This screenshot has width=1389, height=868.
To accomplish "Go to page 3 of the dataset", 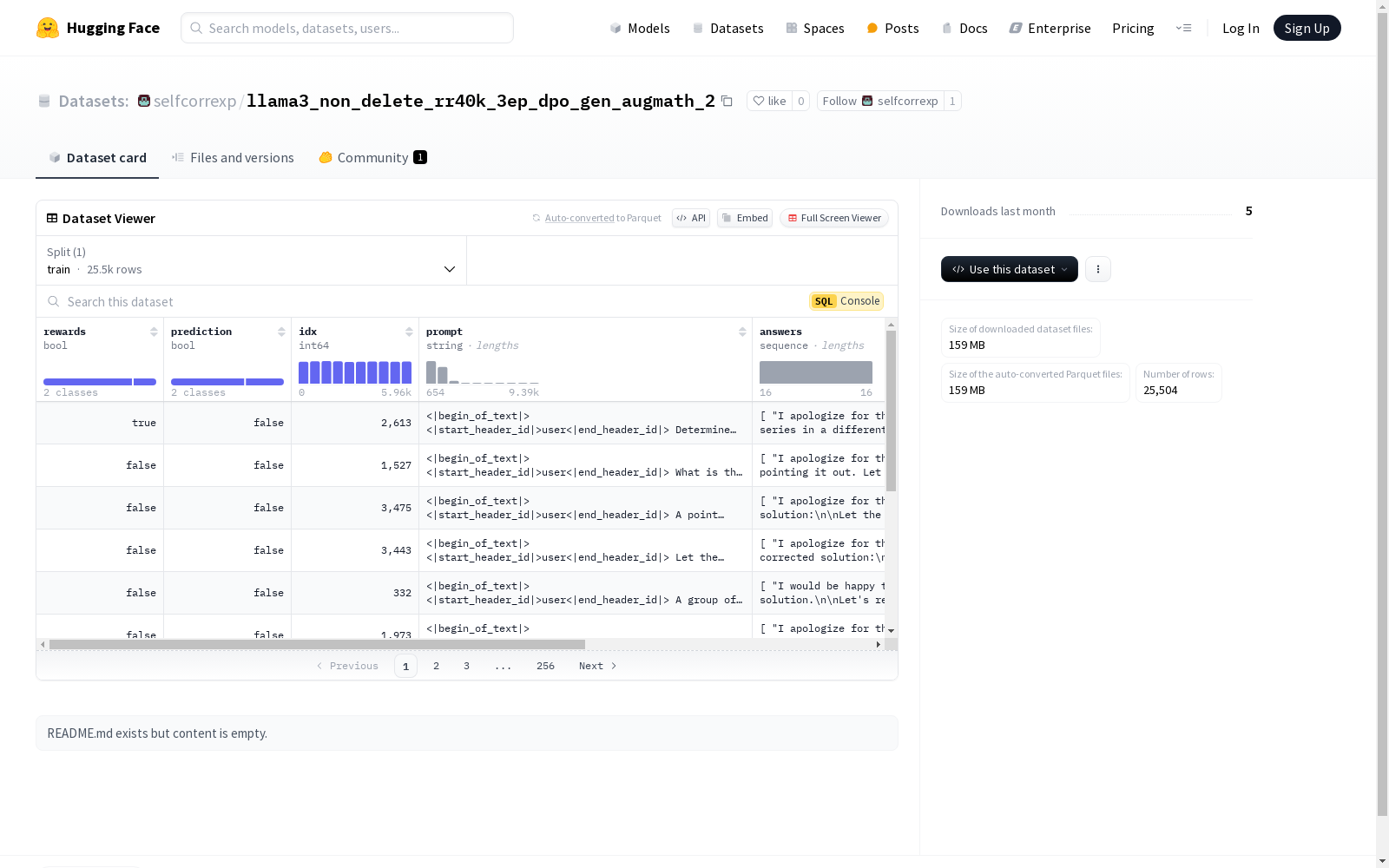I will pyautogui.click(x=466, y=666).
